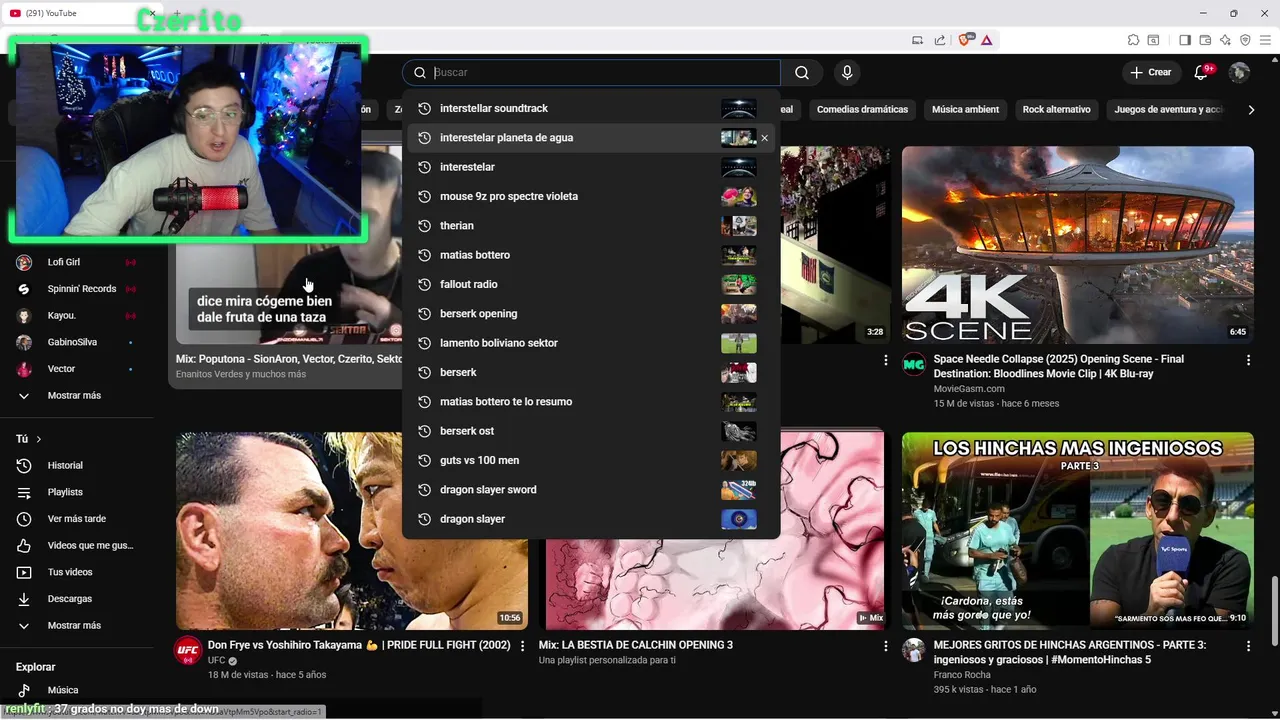Select 'fallout radio' search suggestion
The image size is (1280, 720).
tap(591, 285)
